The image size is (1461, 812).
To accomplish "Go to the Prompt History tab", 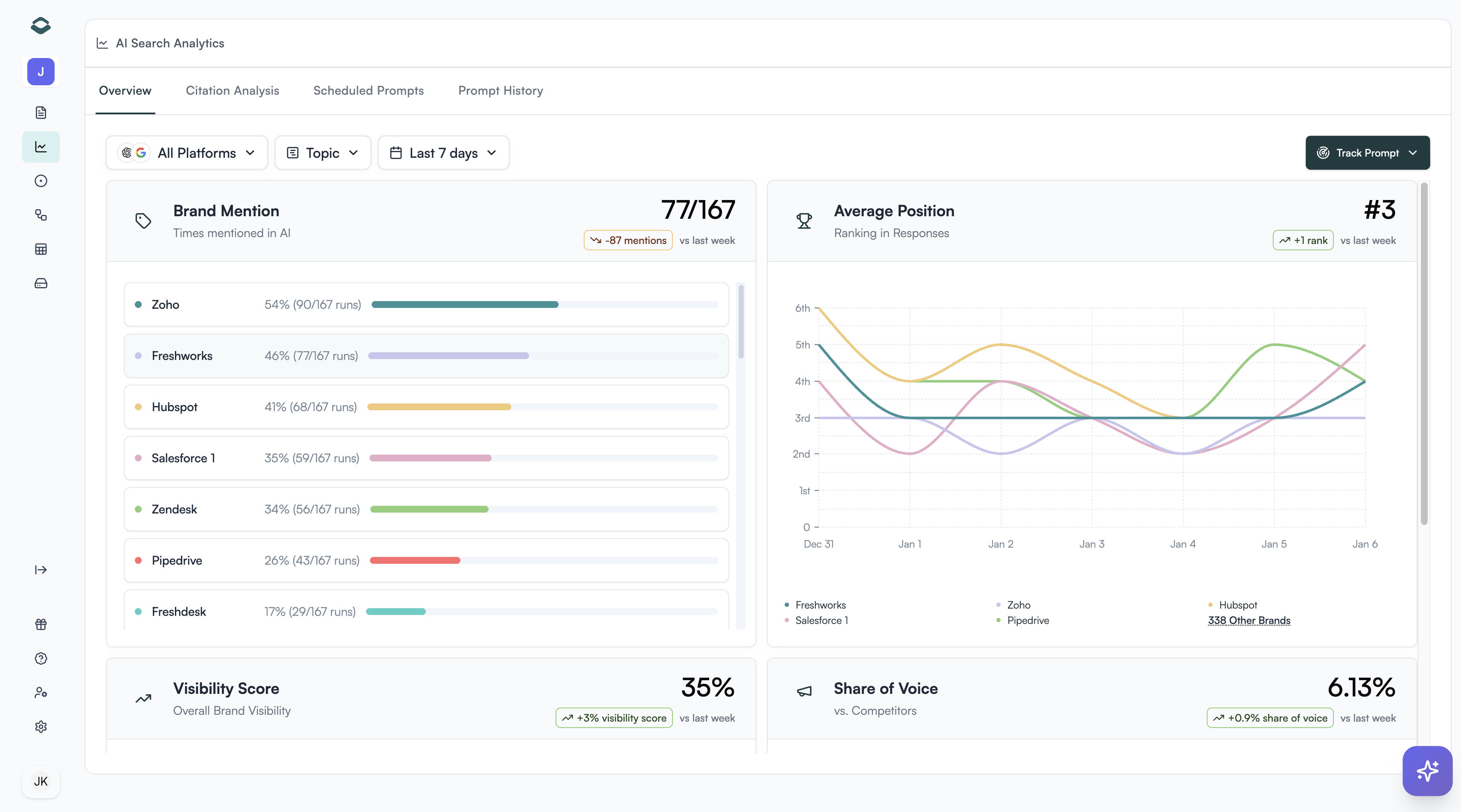I will click(x=500, y=91).
